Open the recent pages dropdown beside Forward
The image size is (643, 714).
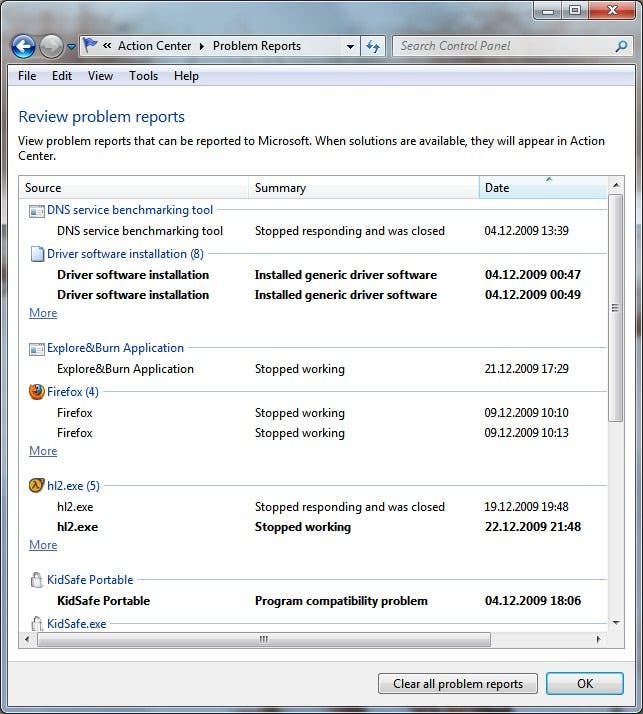pyautogui.click(x=71, y=46)
